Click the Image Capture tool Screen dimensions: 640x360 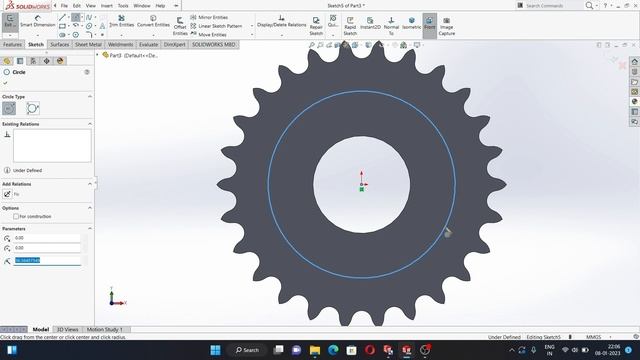(447, 26)
